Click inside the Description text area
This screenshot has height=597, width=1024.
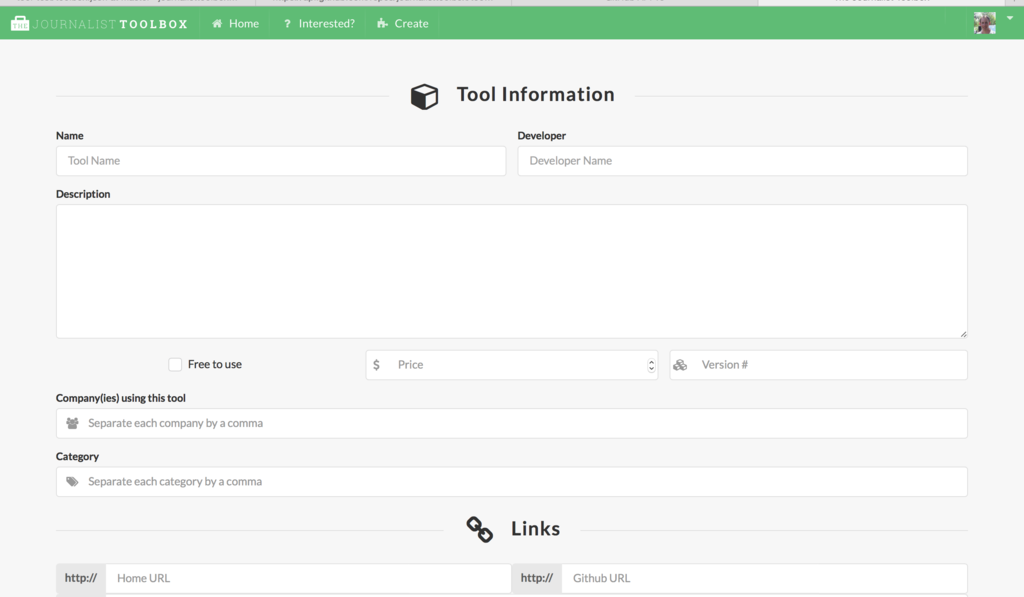[511, 271]
